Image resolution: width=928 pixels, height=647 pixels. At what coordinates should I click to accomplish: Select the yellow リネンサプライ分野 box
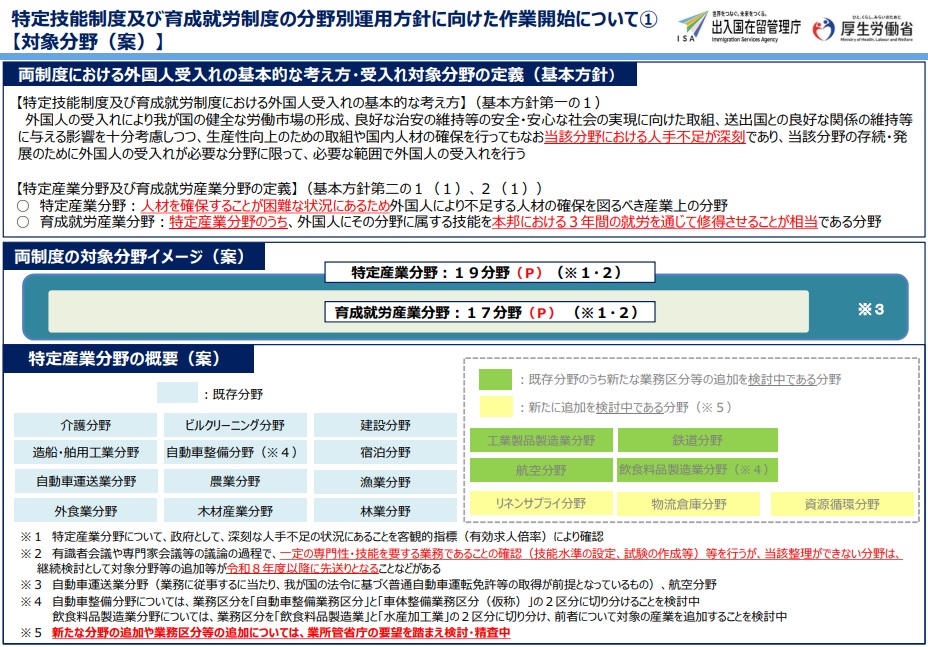pos(540,504)
